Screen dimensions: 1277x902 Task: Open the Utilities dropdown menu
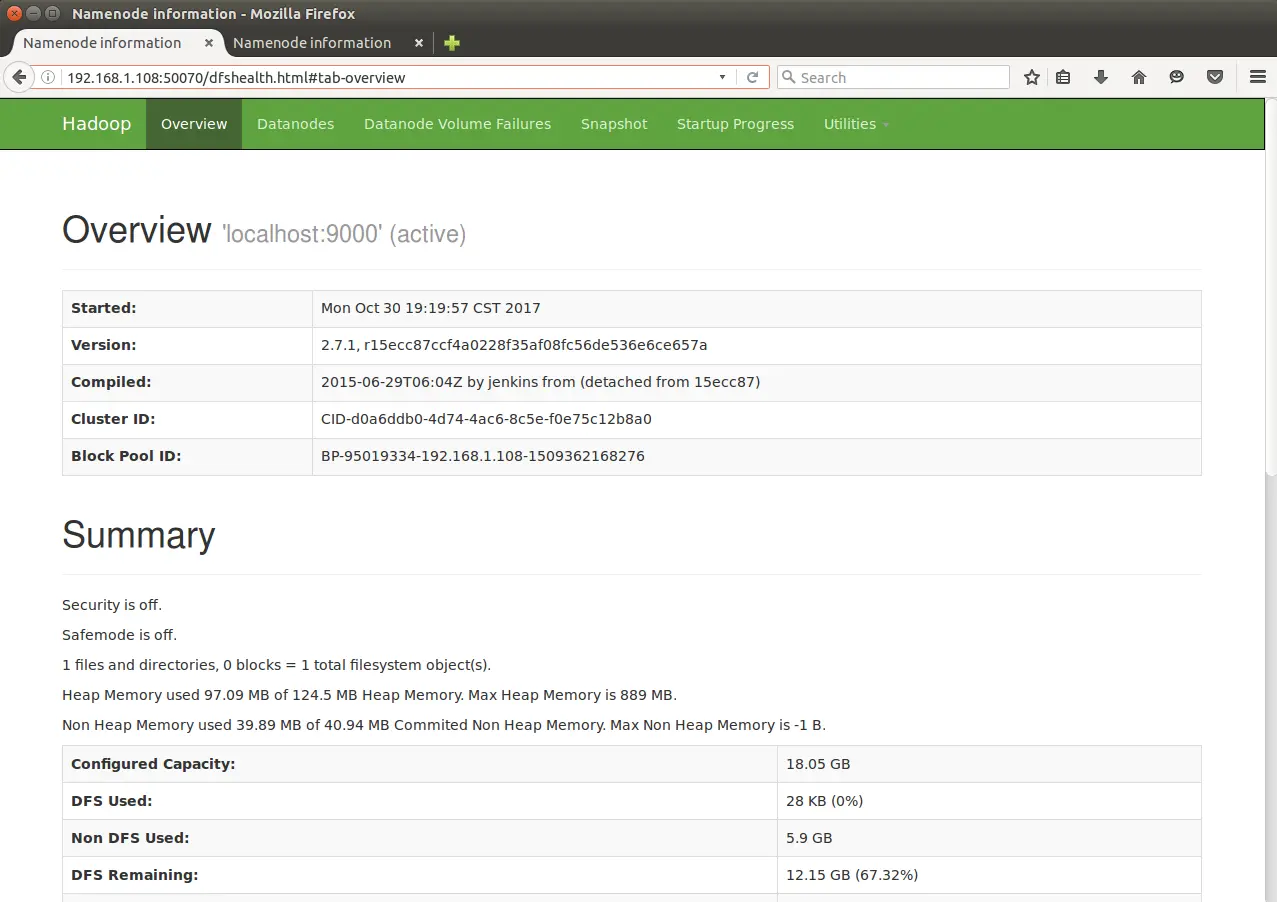tap(856, 124)
